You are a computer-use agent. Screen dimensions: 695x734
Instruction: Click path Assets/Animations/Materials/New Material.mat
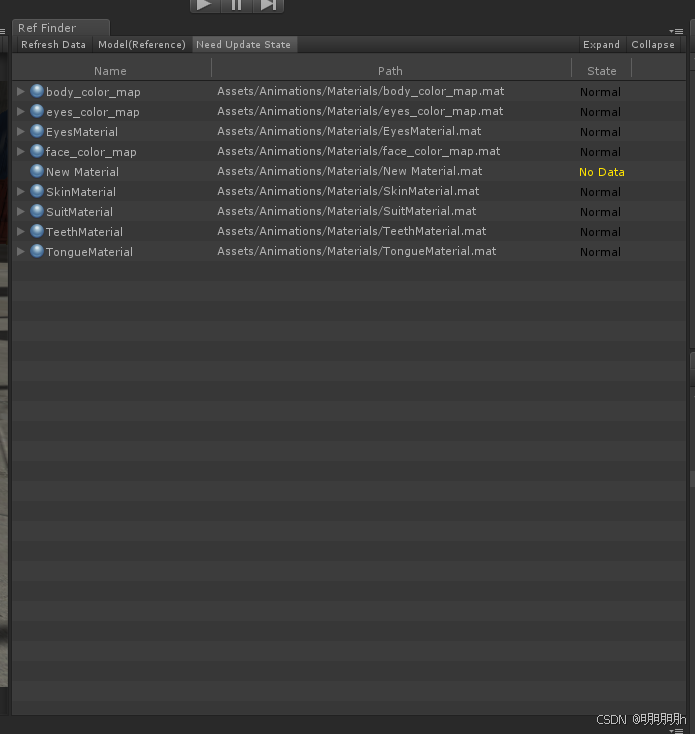pyautogui.click(x=350, y=171)
